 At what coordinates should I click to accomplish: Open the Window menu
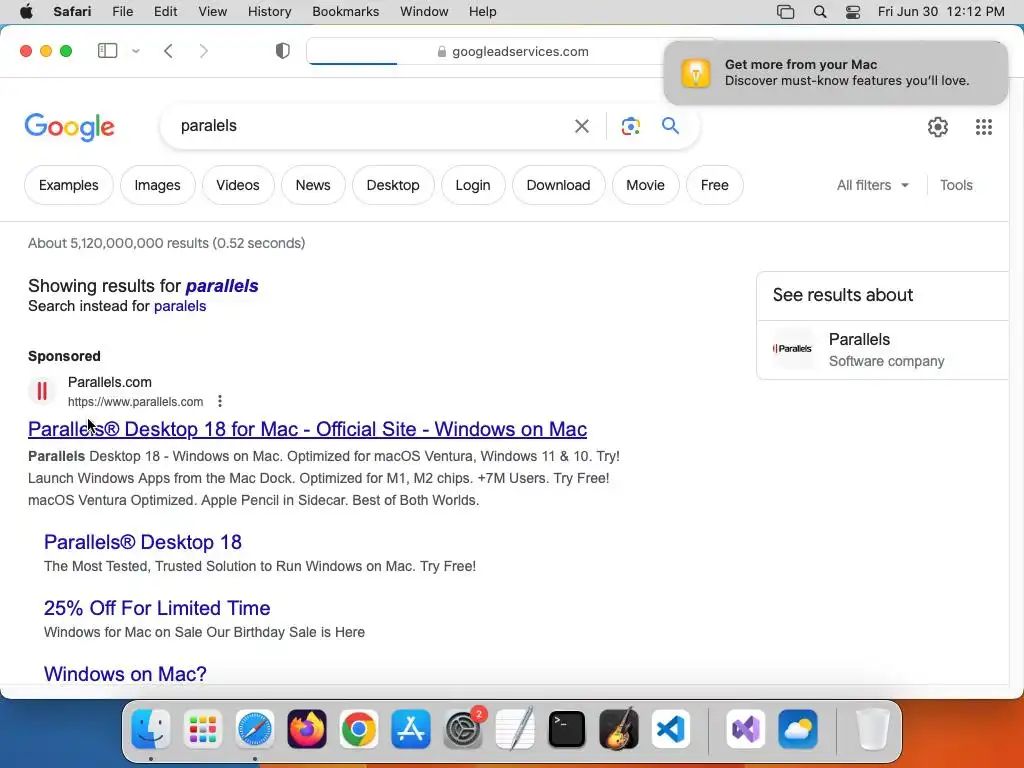click(424, 11)
